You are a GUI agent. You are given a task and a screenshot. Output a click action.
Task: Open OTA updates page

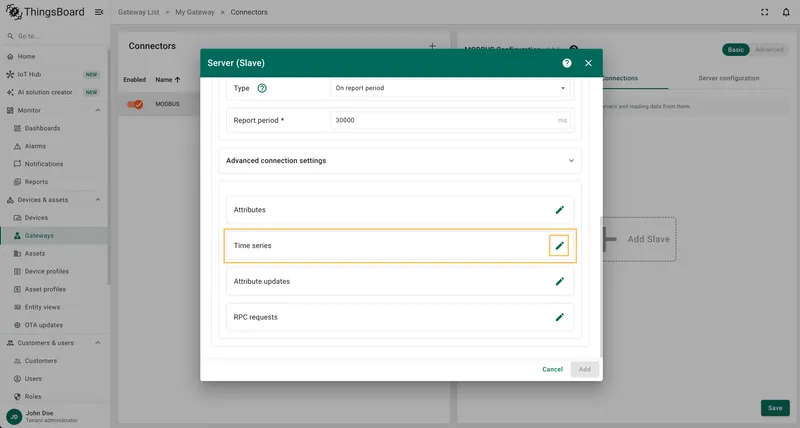click(x=54, y=325)
